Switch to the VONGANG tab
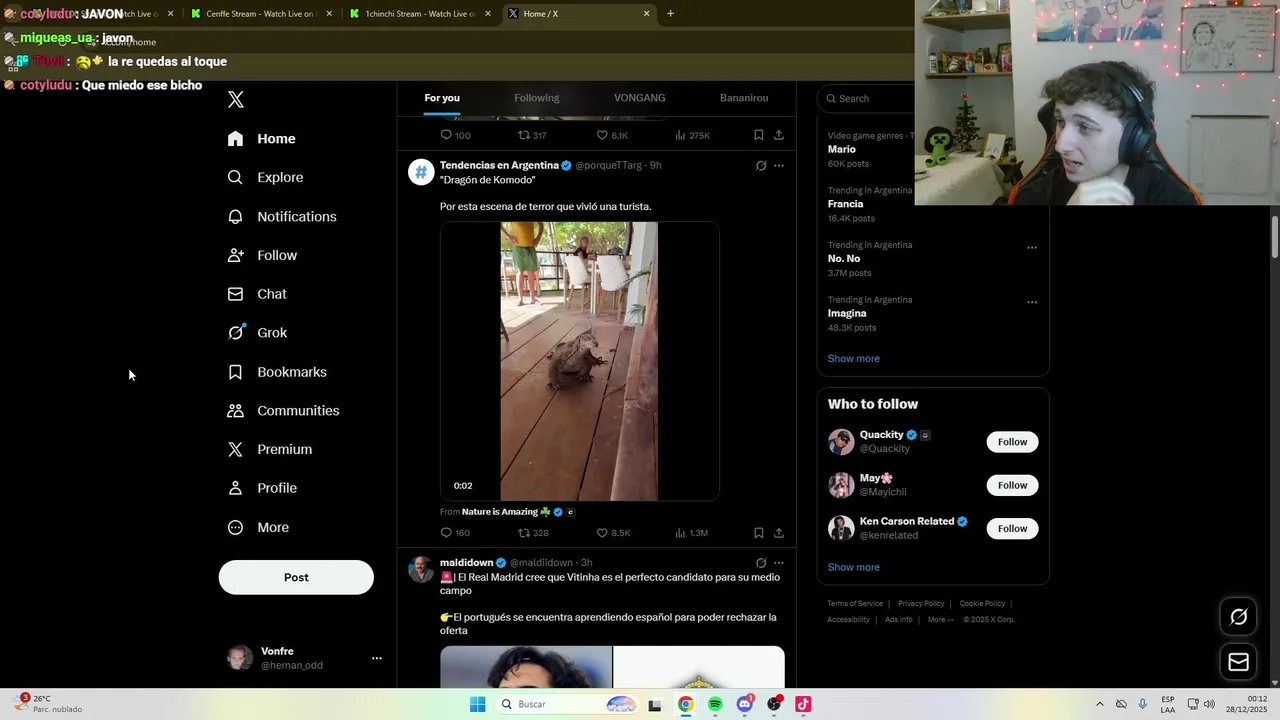Screen dimensions: 1280x720 [640, 98]
